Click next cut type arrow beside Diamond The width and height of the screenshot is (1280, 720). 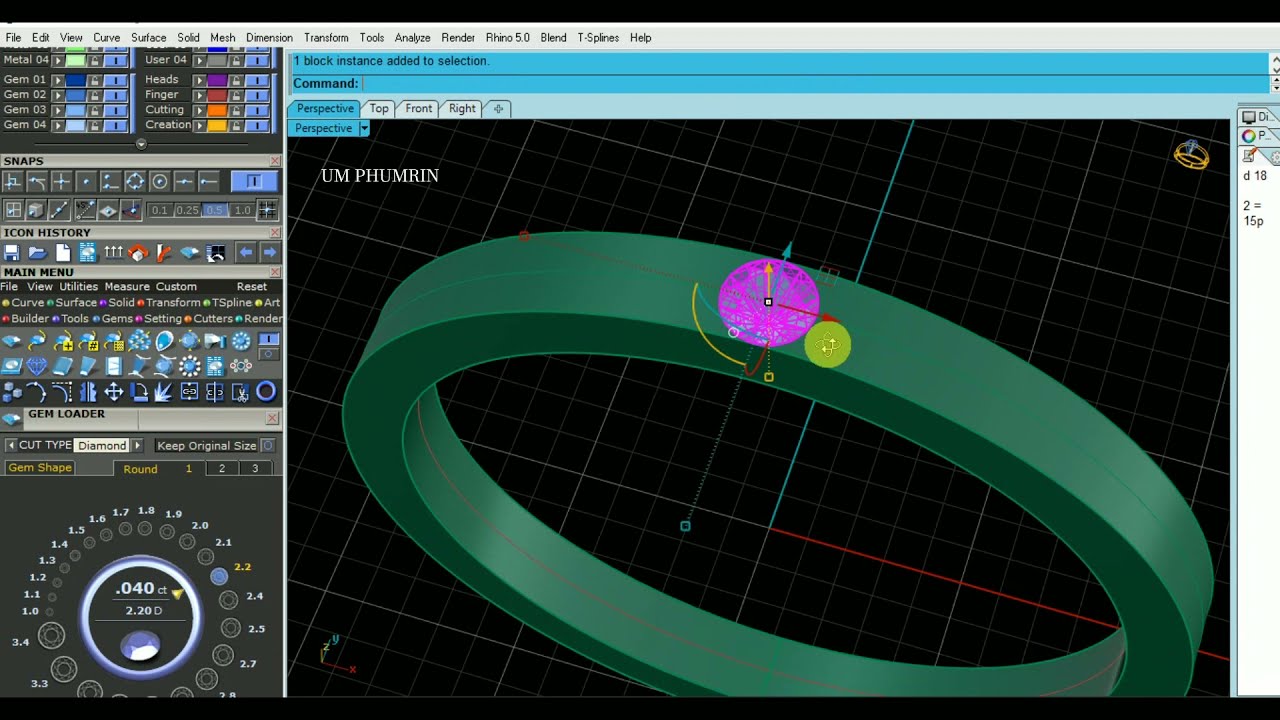tap(137, 445)
